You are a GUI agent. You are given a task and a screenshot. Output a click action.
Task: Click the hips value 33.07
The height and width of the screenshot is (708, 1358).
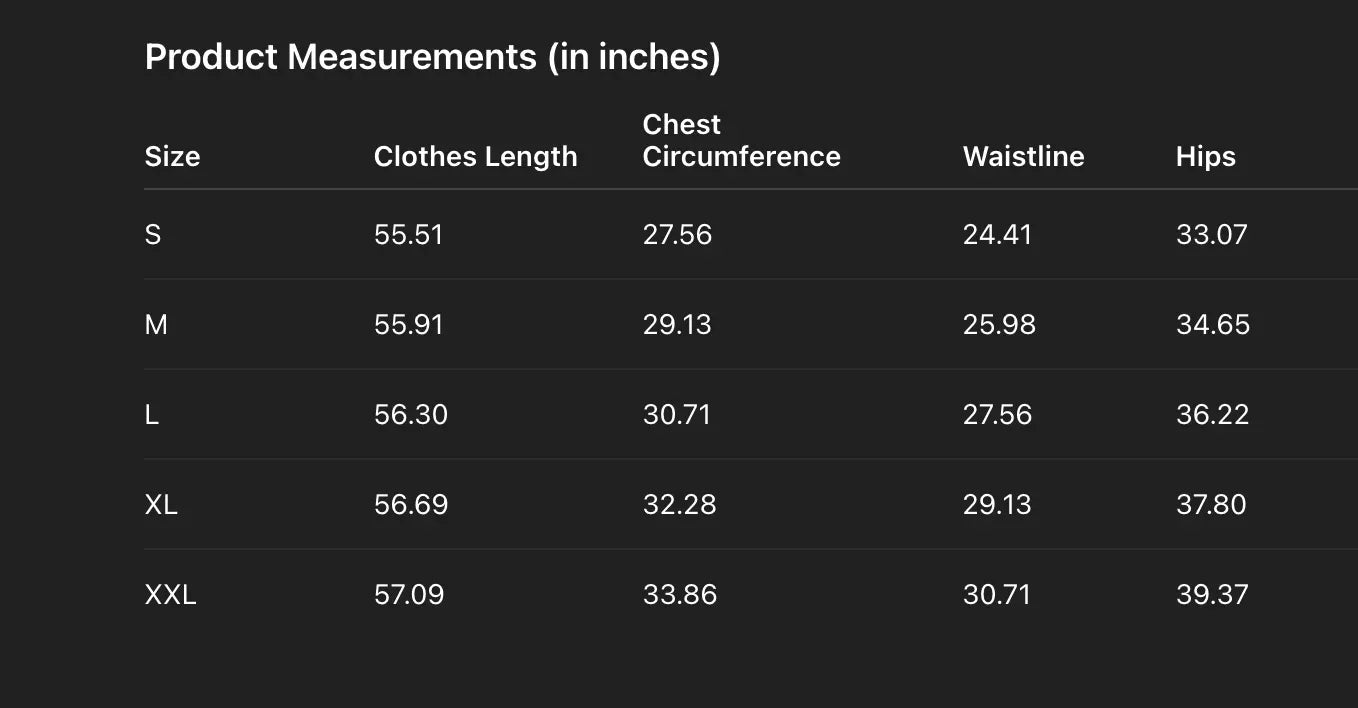click(x=1211, y=235)
